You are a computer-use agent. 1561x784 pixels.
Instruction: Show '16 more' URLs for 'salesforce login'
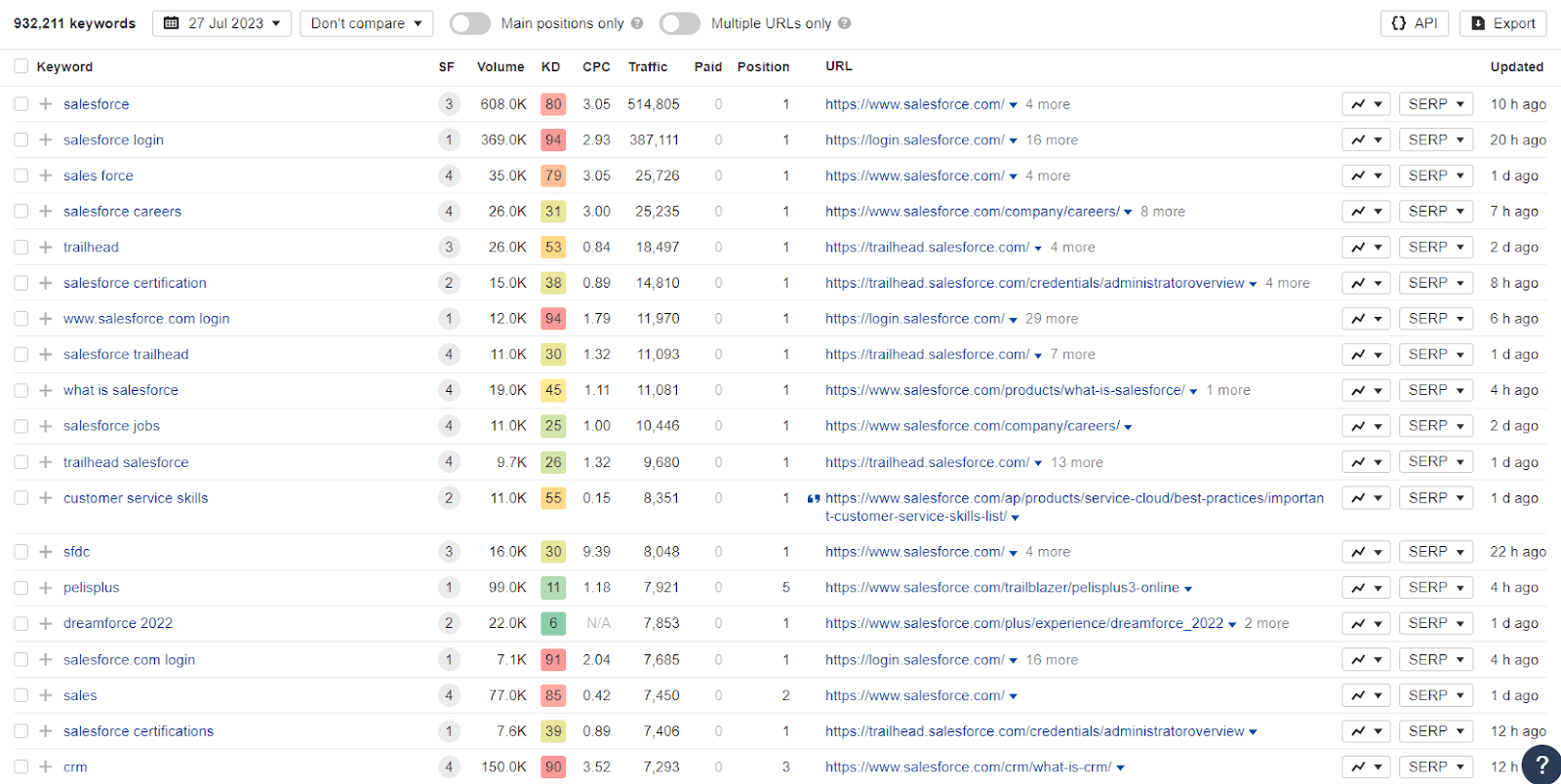pyautogui.click(x=1052, y=140)
